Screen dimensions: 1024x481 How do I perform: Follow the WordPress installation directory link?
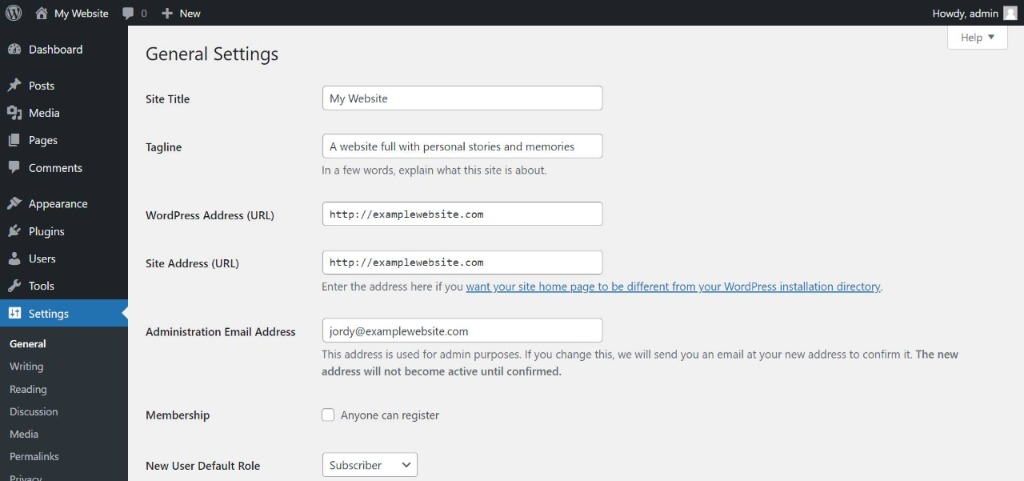pos(673,287)
